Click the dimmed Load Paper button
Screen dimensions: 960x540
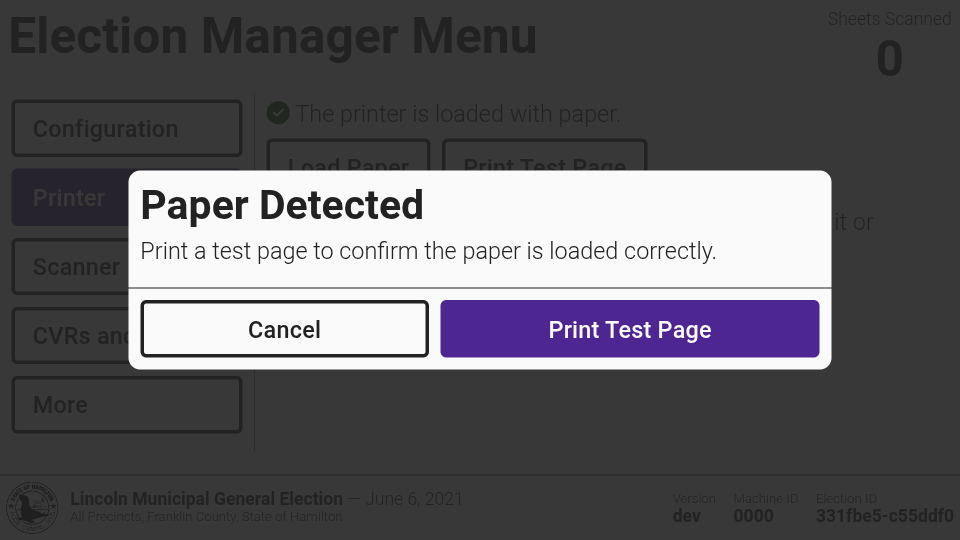(x=348, y=157)
